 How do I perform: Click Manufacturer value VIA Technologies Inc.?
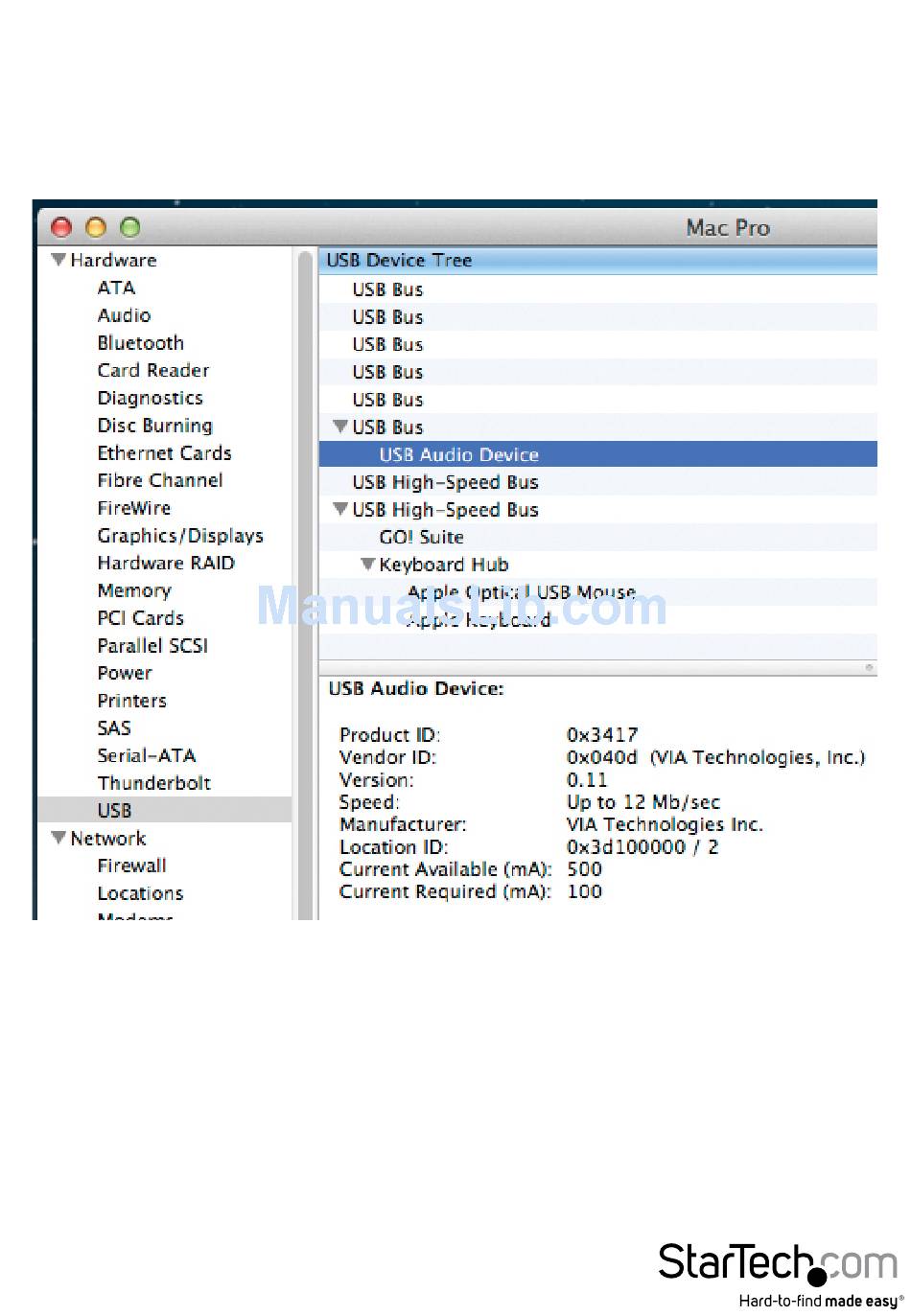[665, 824]
